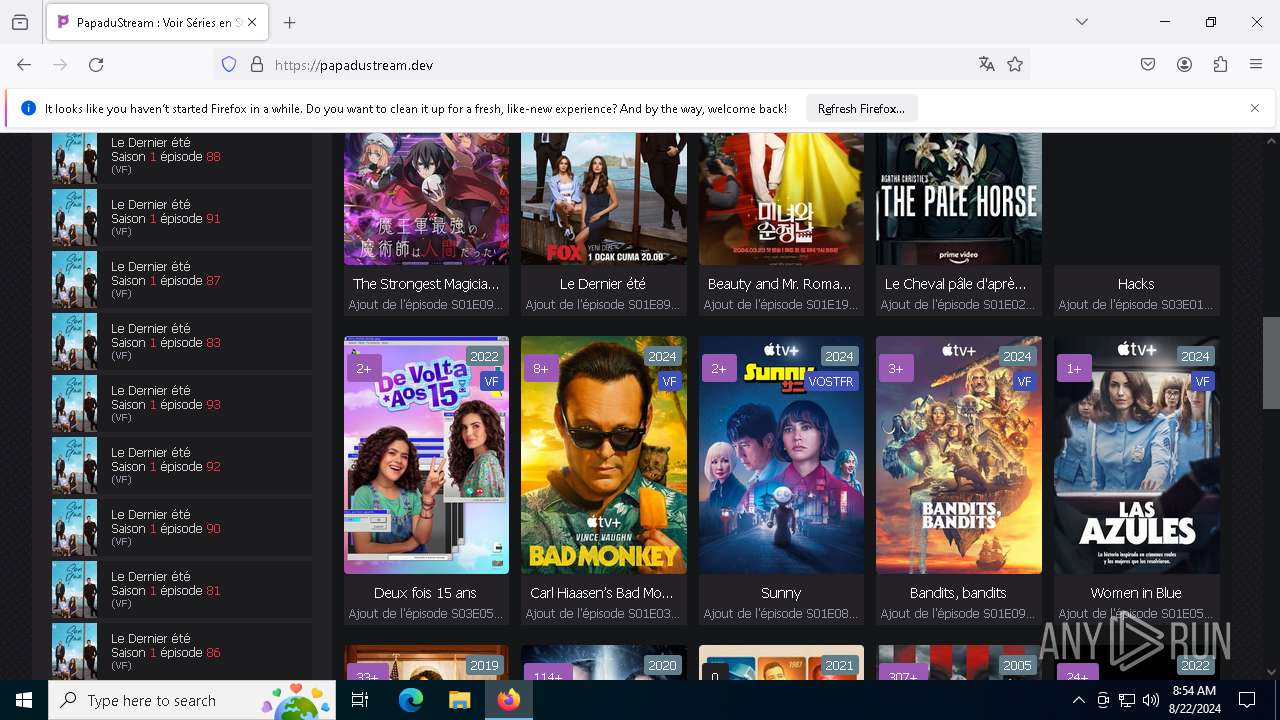1280x720 pixels.
Task: Open Le Dernier été series poster
Action: 604,198
